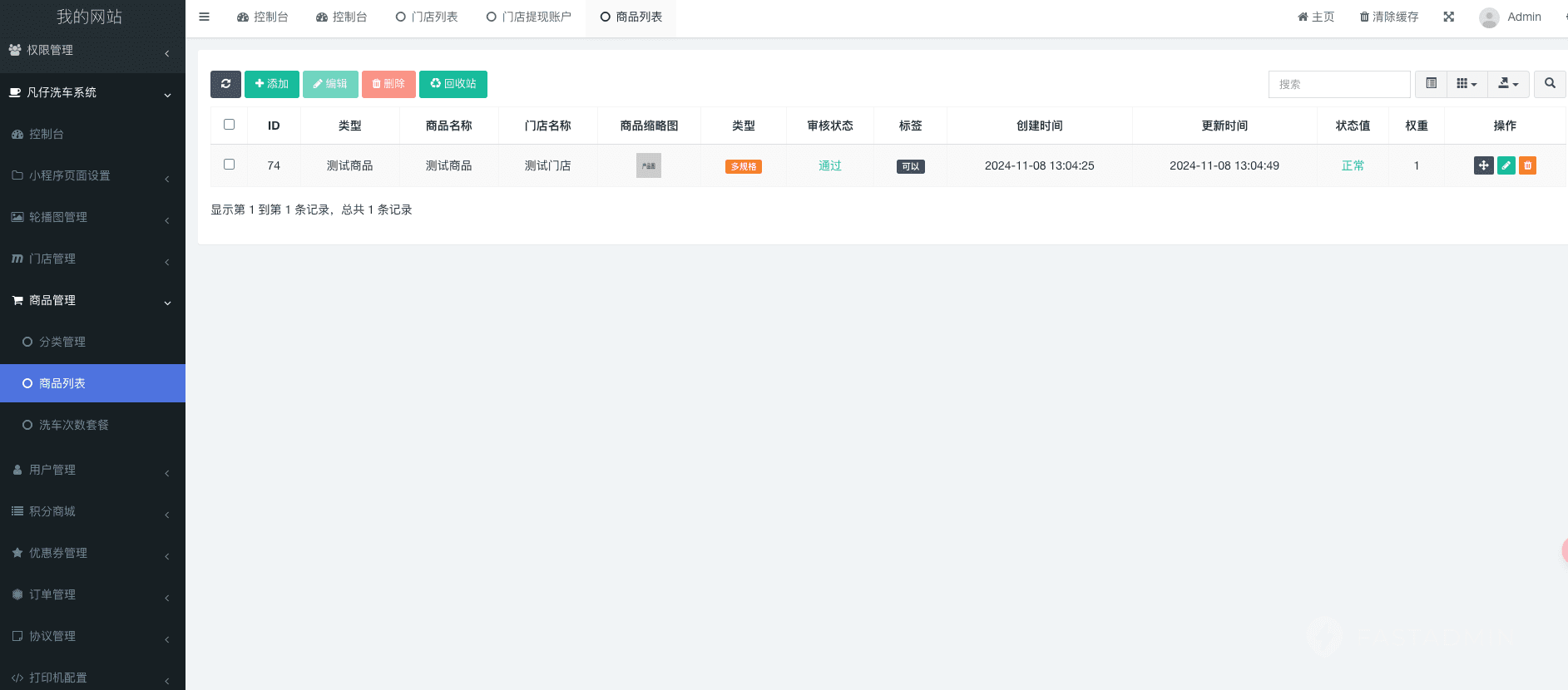Enter fullscreen using the expand icon

tap(1448, 17)
